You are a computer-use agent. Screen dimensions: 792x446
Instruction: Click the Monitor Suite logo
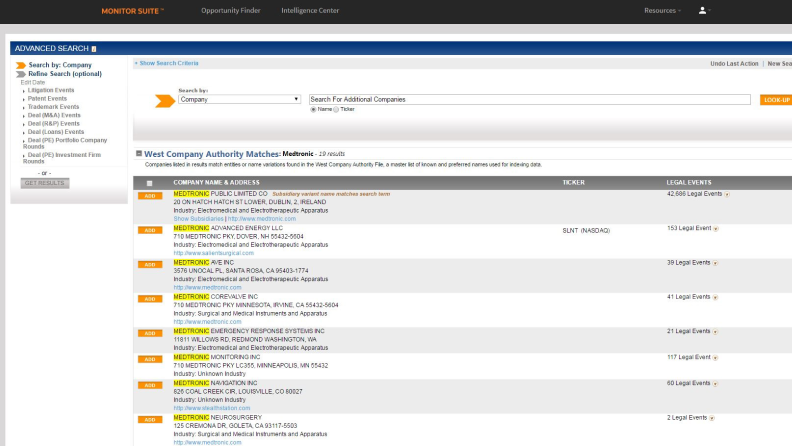(132, 11)
